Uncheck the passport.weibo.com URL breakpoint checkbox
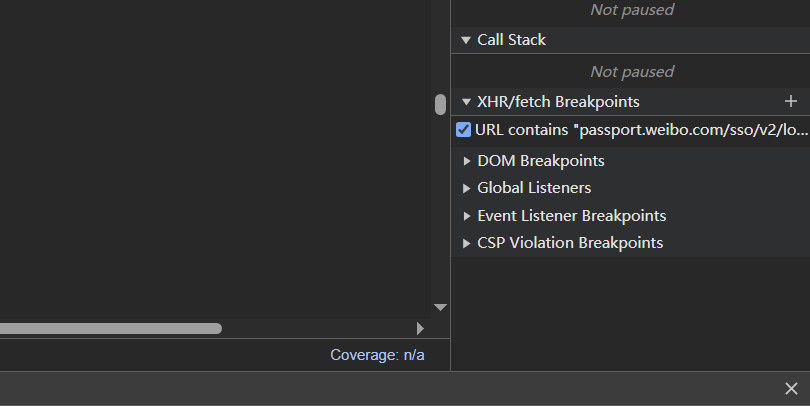This screenshot has height=406, width=810. tap(463, 129)
